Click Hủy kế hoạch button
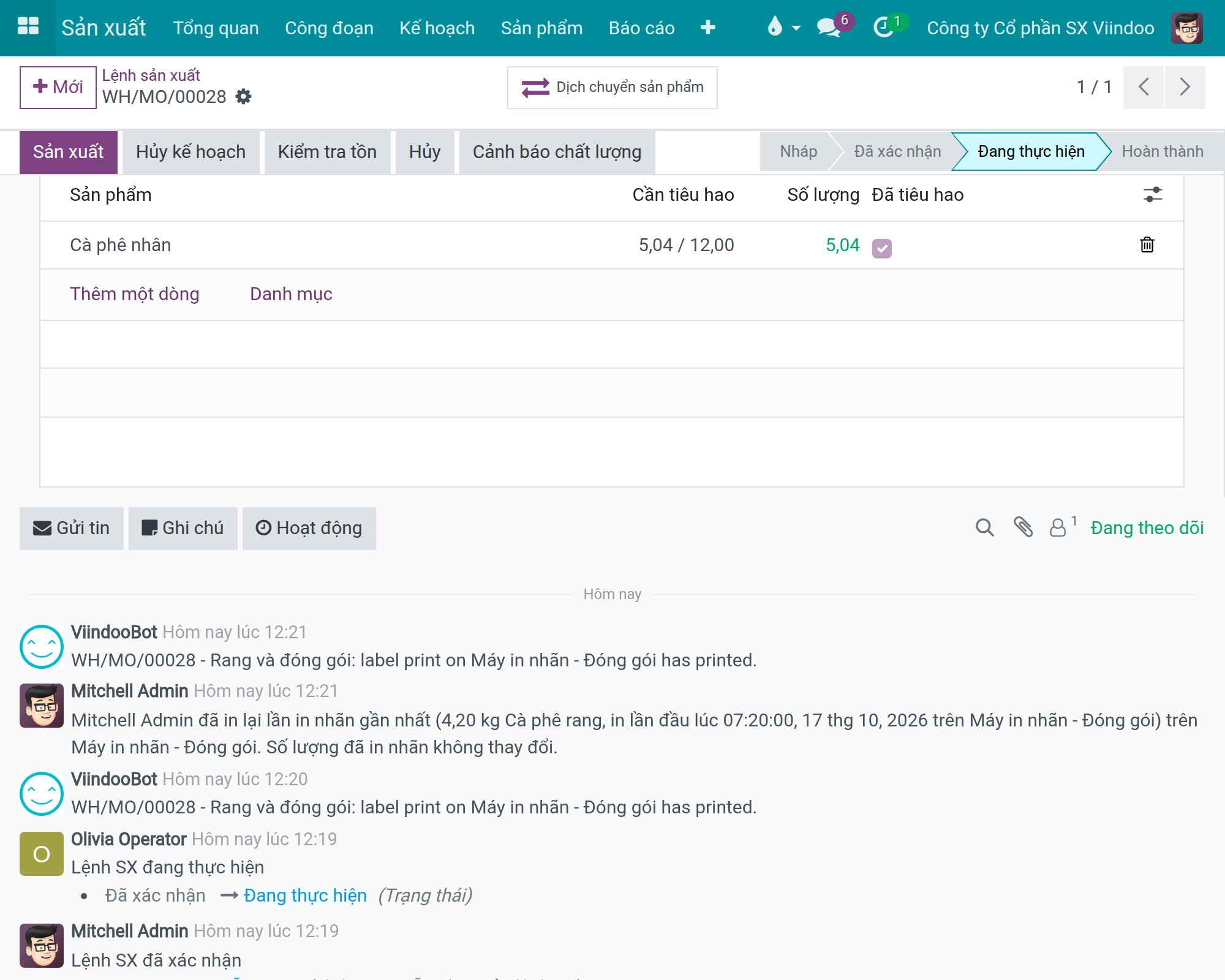This screenshot has width=1225, height=980. (x=191, y=152)
